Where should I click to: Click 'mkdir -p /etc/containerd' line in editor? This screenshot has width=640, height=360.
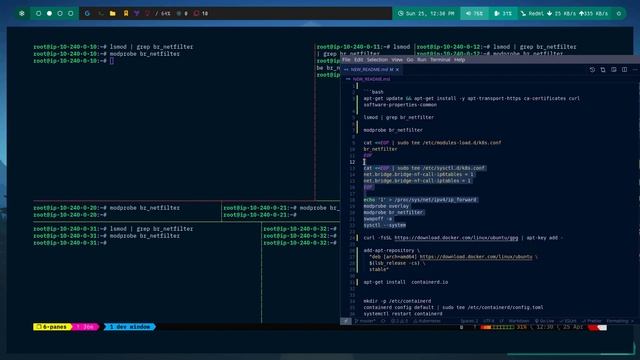pos(397,301)
